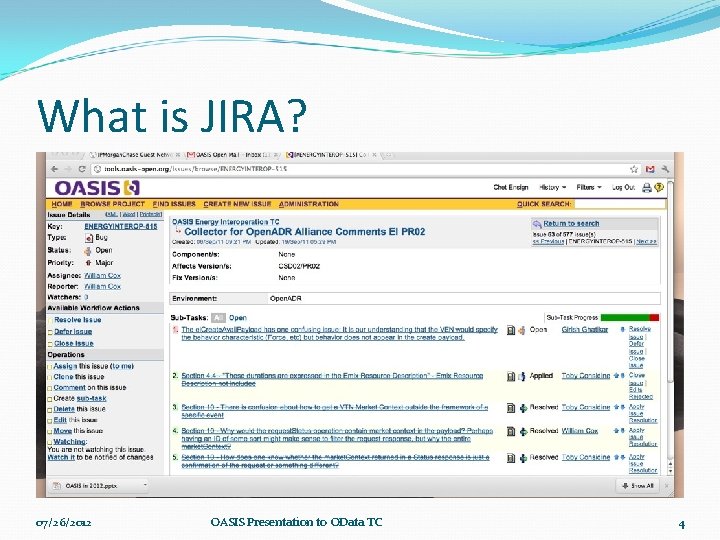Image resolution: width=720 pixels, height=540 pixels.
Task: Click the Defer Issue workflow action
Action: point(73,332)
